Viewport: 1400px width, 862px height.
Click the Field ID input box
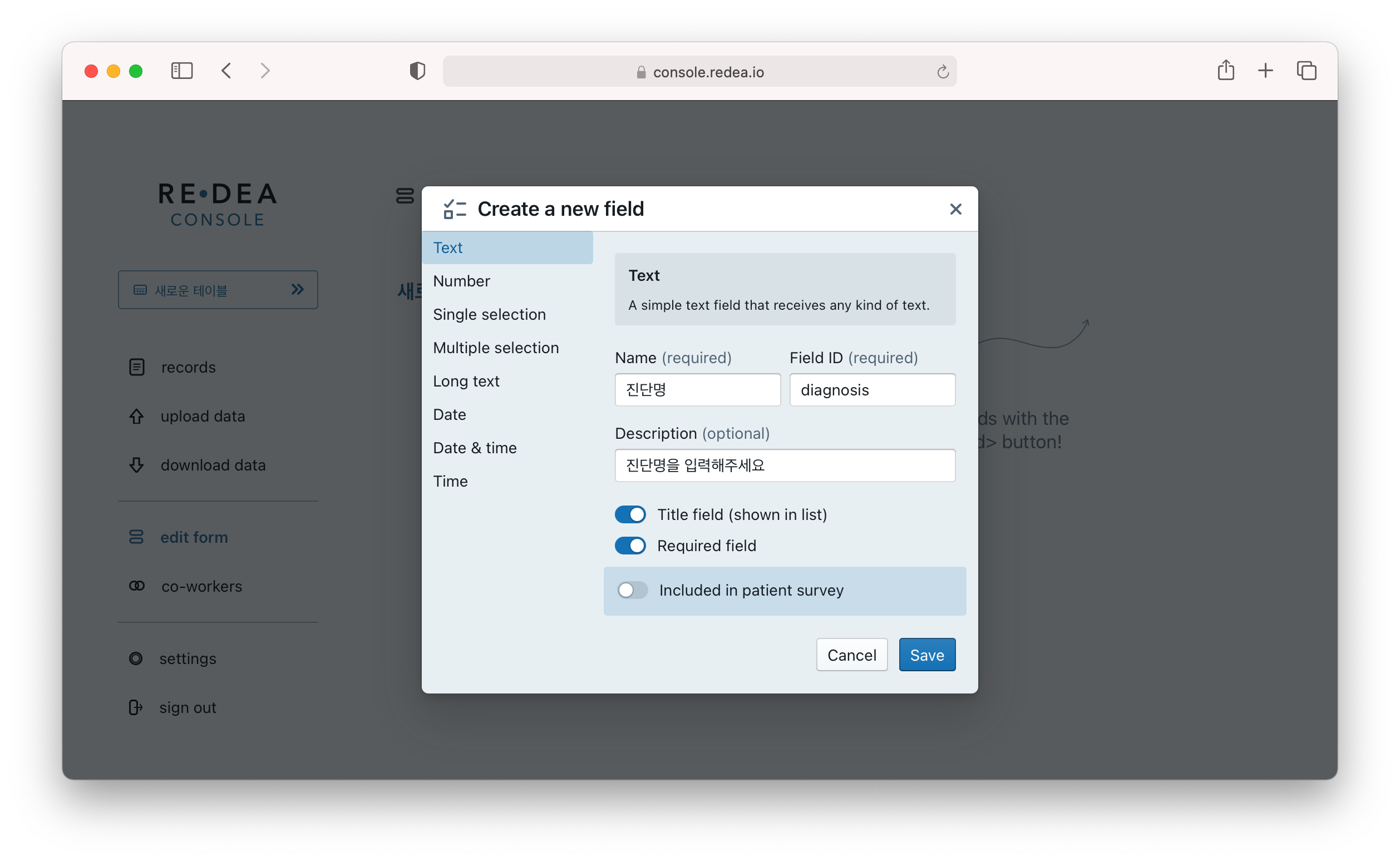pyautogui.click(x=872, y=390)
